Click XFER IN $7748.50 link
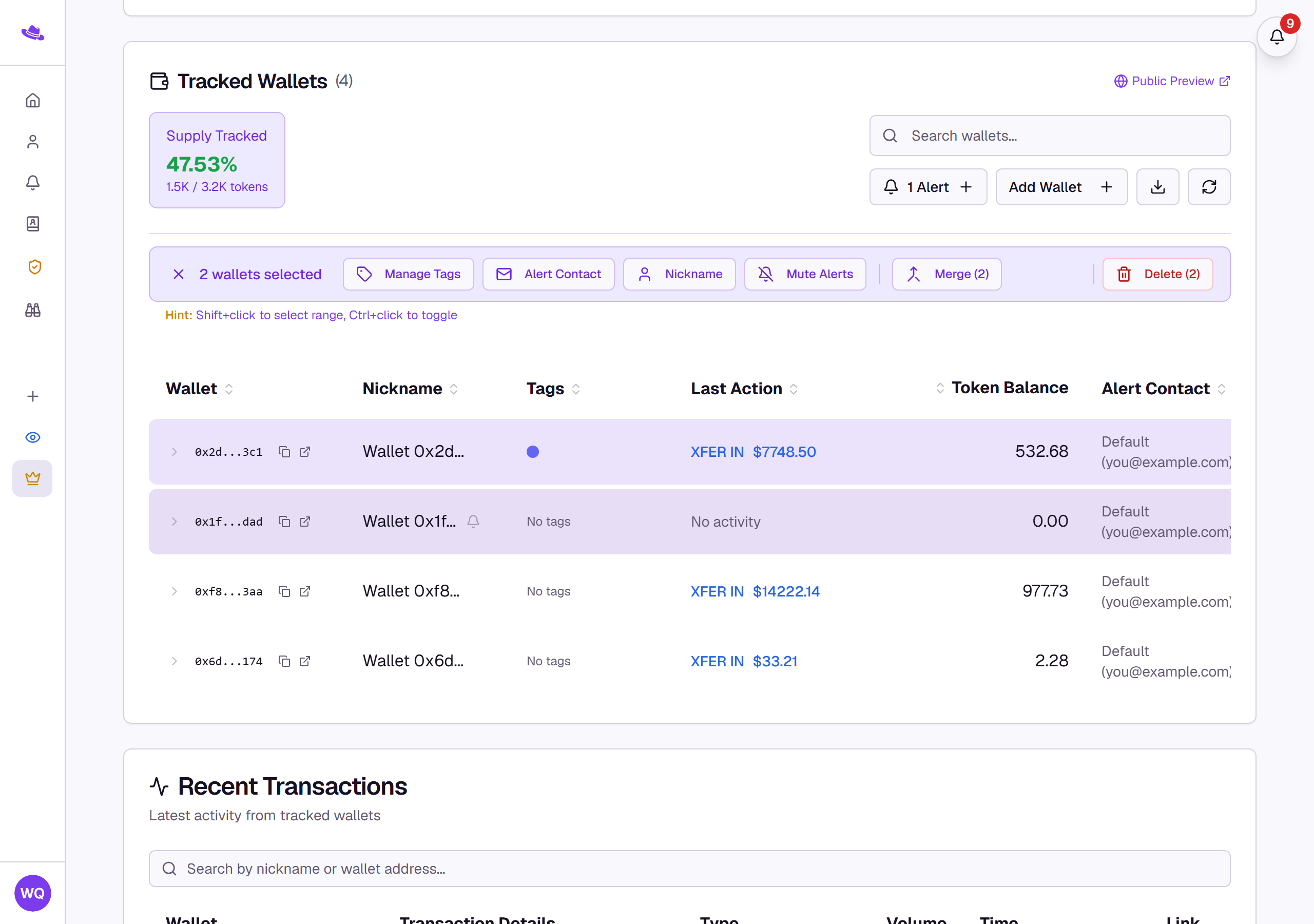Image resolution: width=1314 pixels, height=924 pixels. click(753, 452)
